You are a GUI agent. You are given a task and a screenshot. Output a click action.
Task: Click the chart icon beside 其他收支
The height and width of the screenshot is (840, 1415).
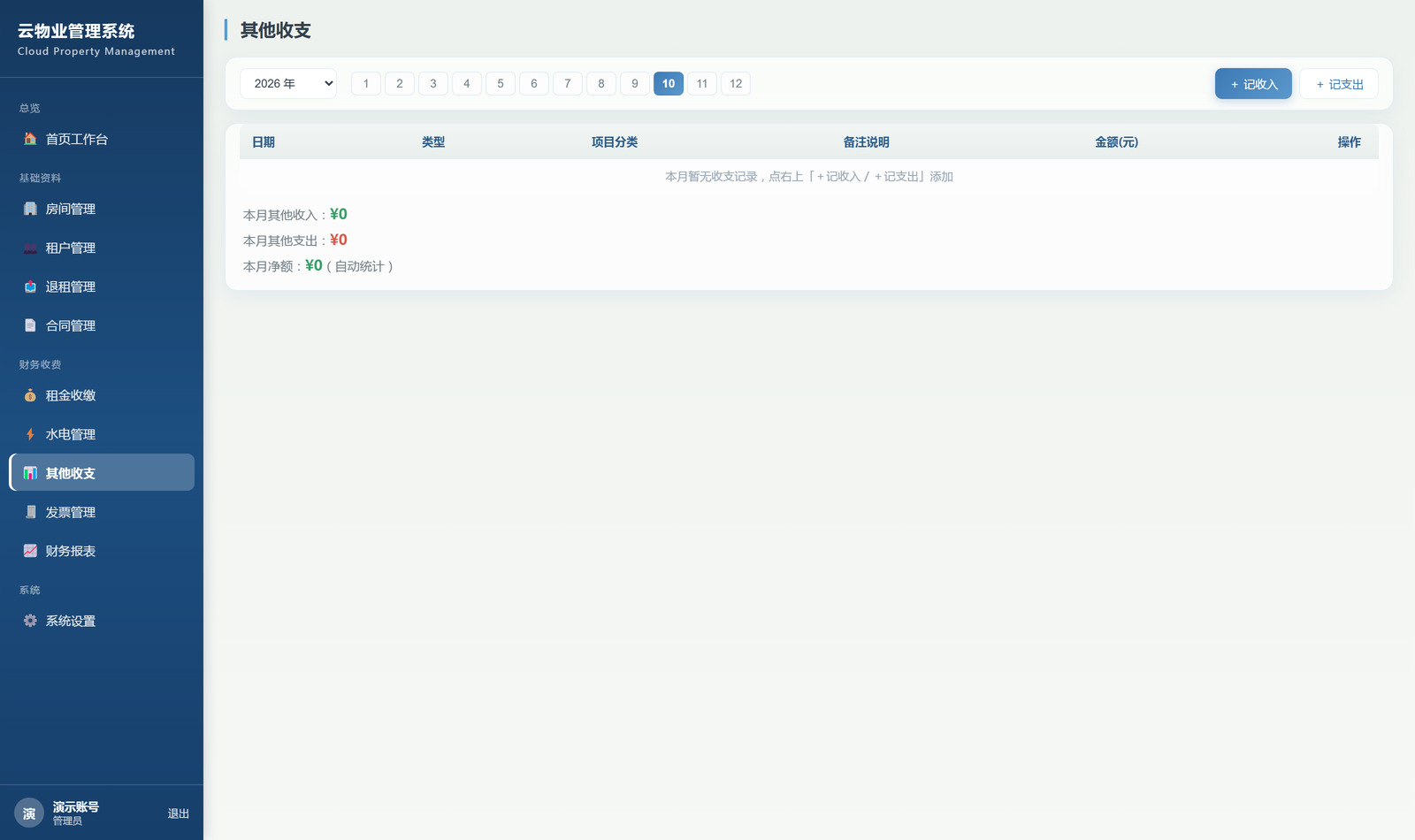click(x=30, y=473)
